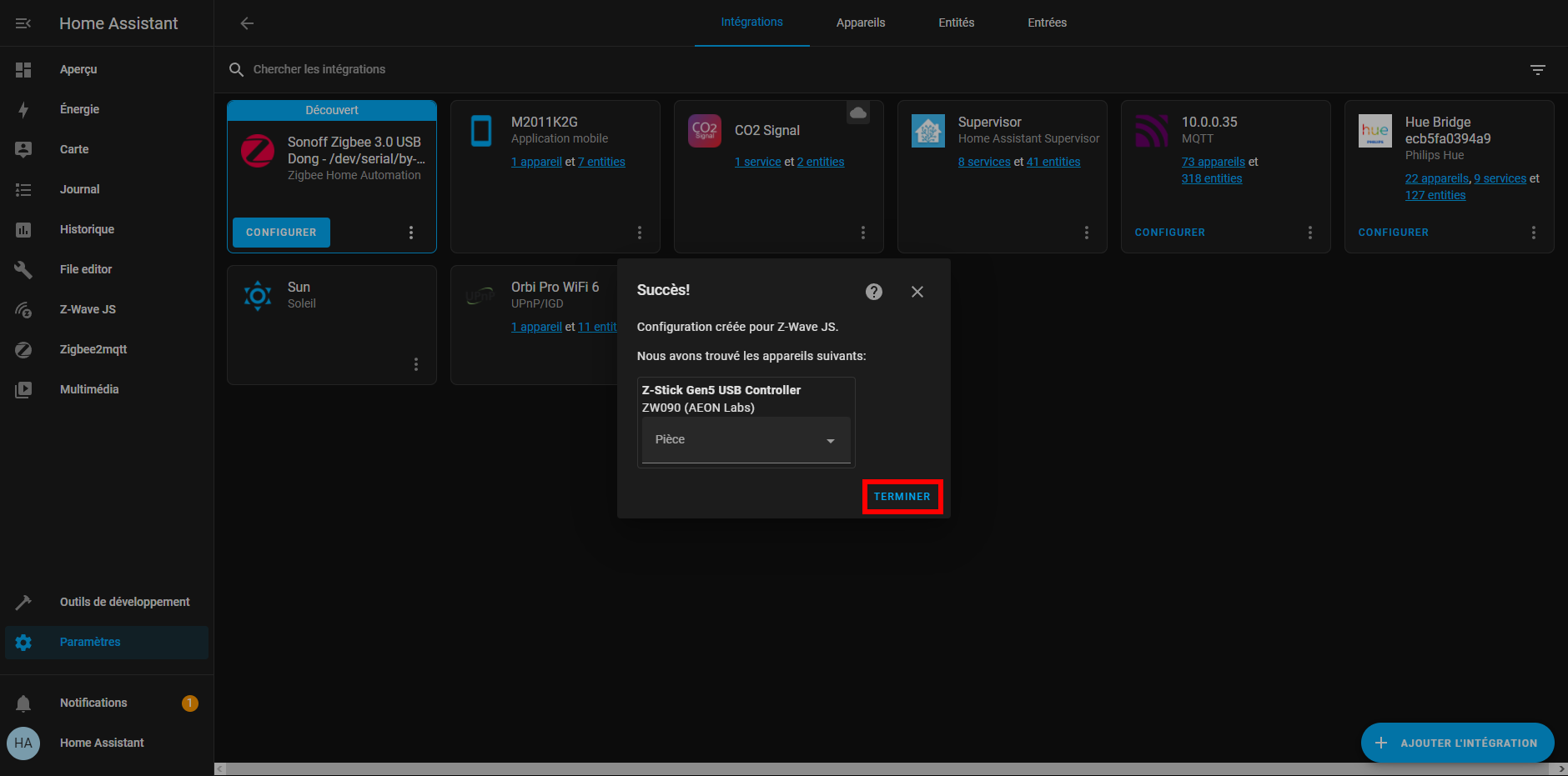Viewport: 1568px width, 776px height.
Task: Open the 73 appareils MQTT link
Action: click(1214, 162)
